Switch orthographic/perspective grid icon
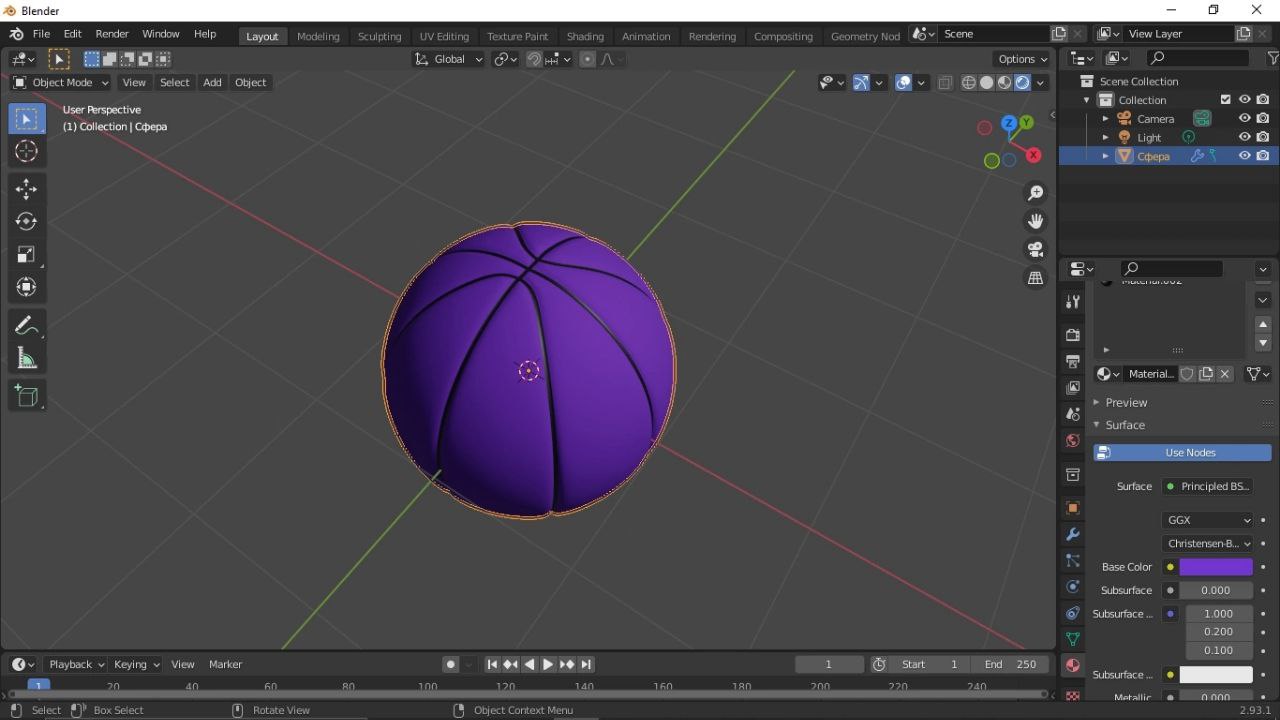 1036,278
